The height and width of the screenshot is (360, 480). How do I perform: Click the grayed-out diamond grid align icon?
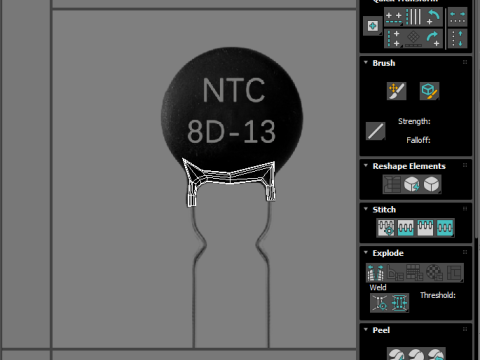tap(414, 39)
